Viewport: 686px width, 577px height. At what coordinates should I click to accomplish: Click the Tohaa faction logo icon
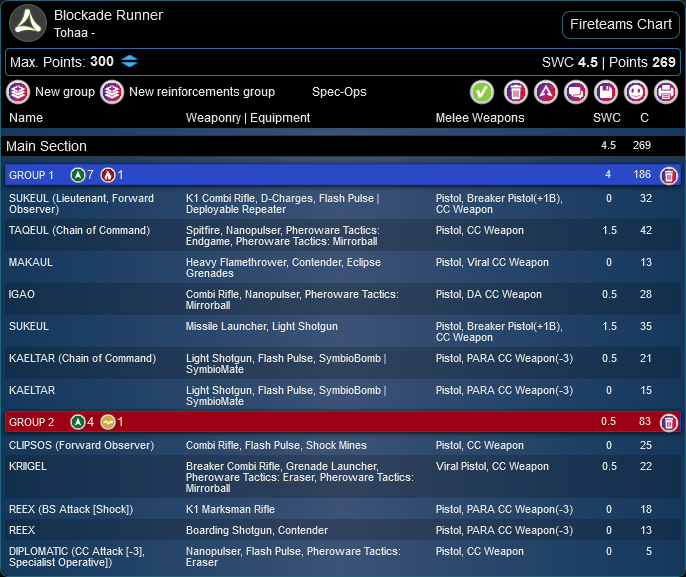click(28, 23)
